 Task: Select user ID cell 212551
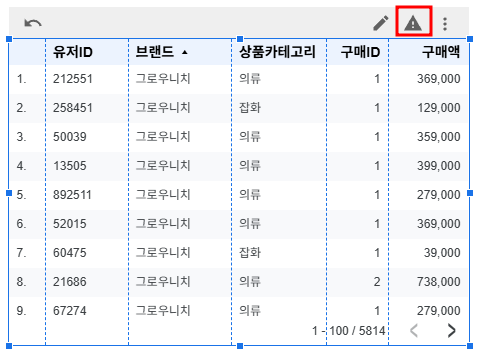[73, 79]
